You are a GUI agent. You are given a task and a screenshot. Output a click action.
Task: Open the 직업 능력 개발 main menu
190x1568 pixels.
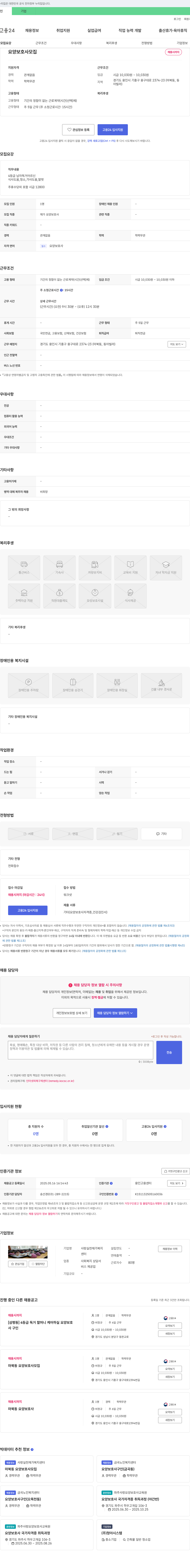(130, 31)
